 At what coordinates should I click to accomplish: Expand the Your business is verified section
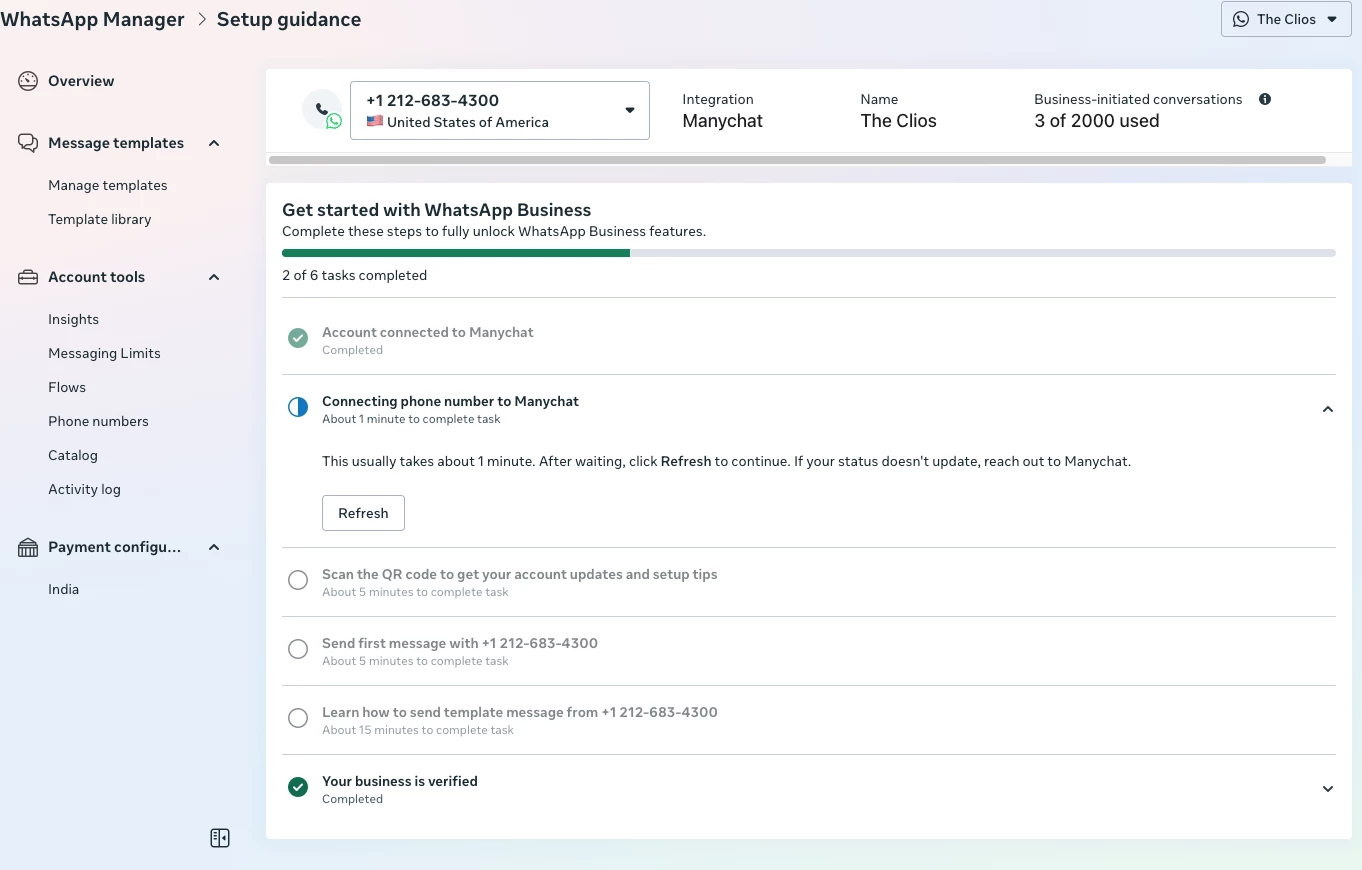pos(1327,789)
